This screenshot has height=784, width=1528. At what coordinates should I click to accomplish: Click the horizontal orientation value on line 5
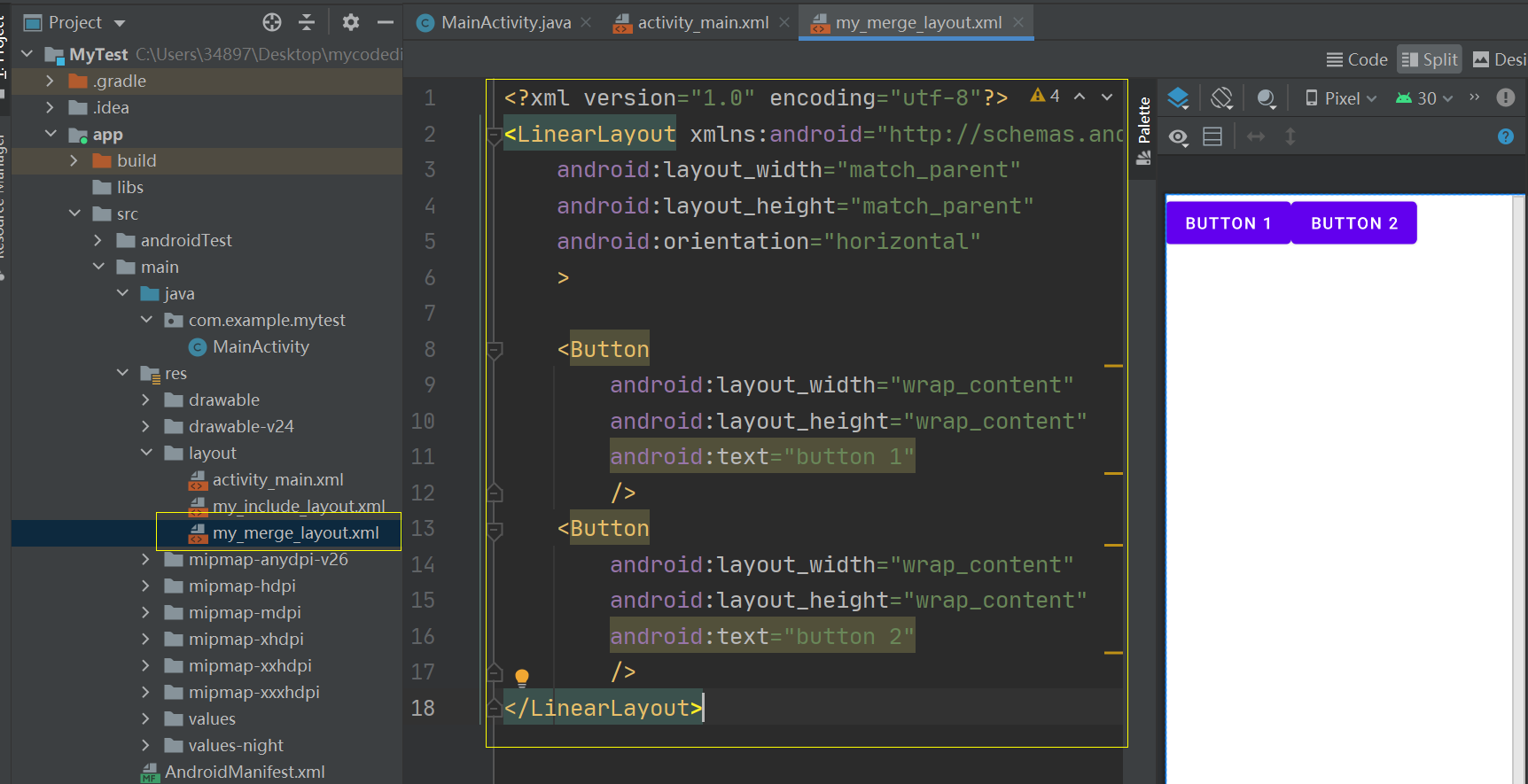(901, 242)
